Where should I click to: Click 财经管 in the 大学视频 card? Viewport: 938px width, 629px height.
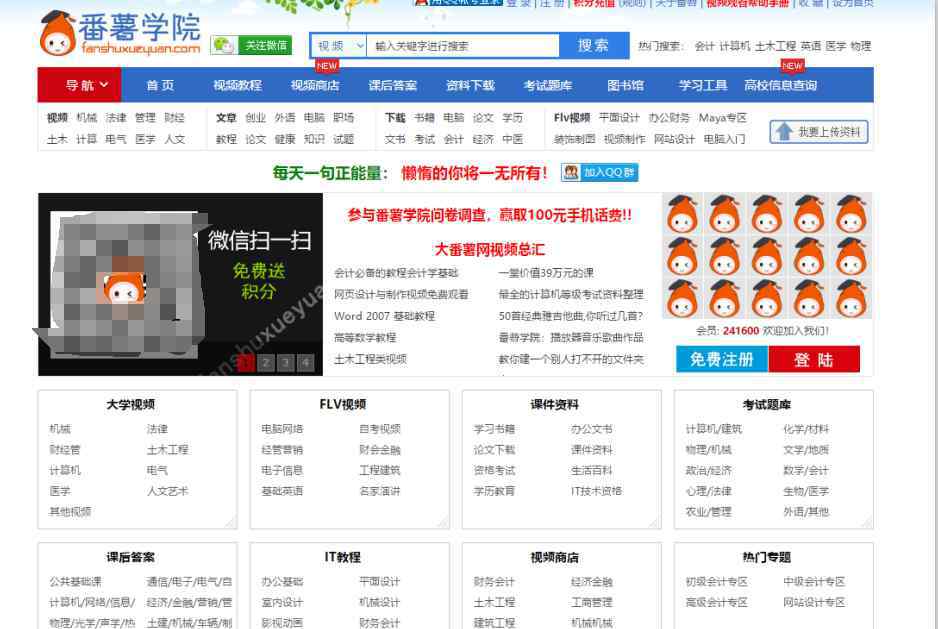[x=65, y=450]
